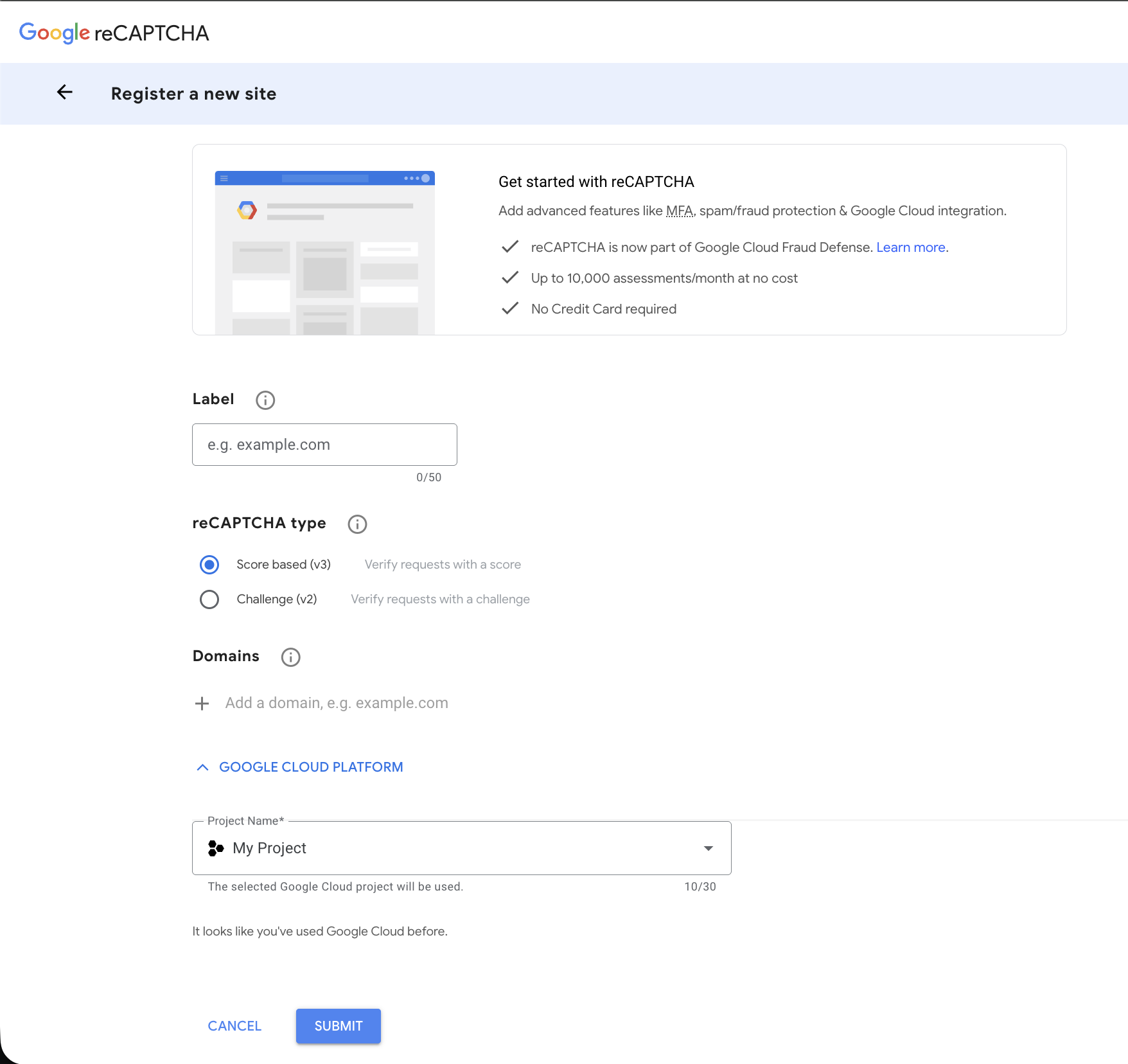Open the reCAPTCHA type info tooltip
The image size is (1128, 1064).
pyautogui.click(x=357, y=524)
